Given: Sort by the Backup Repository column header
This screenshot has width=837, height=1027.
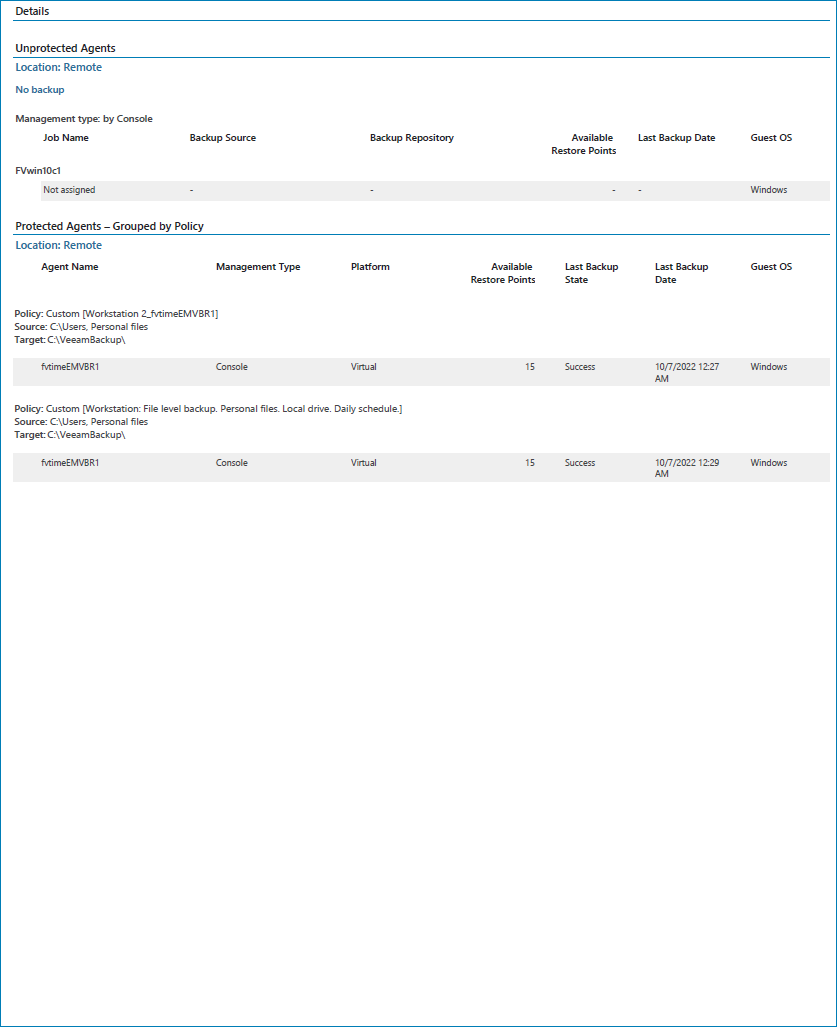Looking at the screenshot, I should pyautogui.click(x=411, y=137).
